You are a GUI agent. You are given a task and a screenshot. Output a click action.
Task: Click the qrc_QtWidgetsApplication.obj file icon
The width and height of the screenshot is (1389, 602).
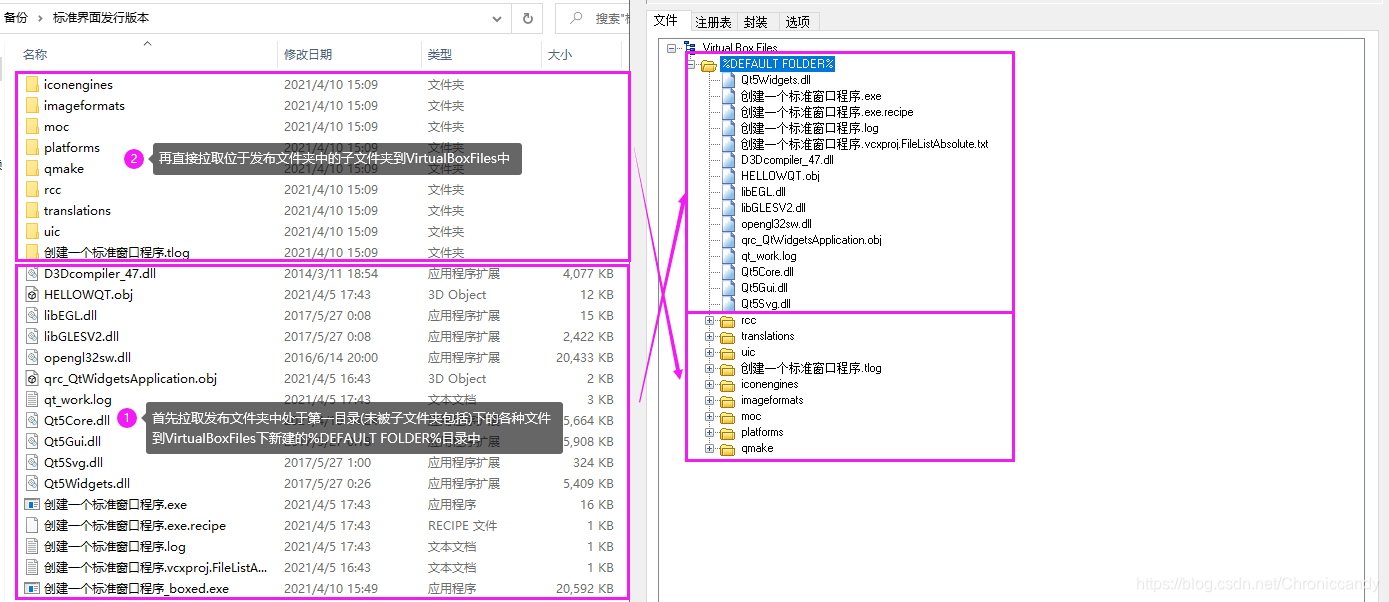click(x=32, y=378)
